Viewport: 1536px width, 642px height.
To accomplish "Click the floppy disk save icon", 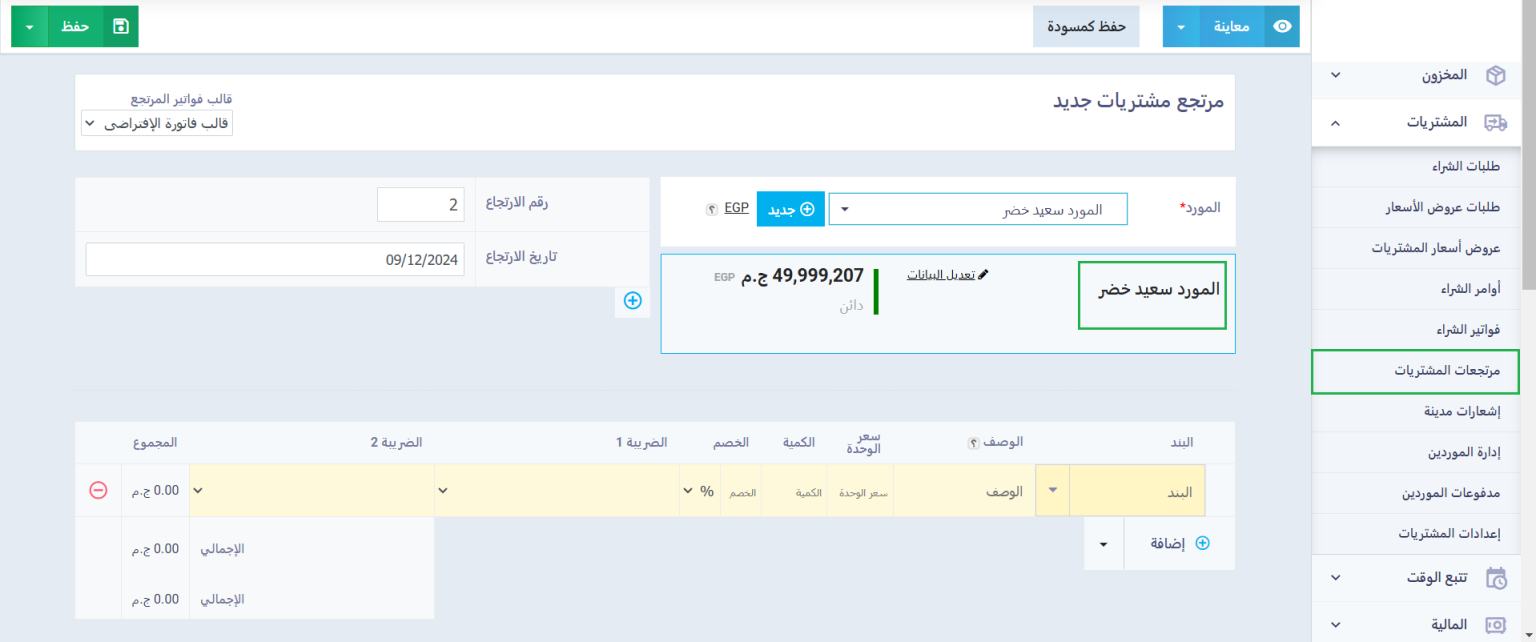I will 120,27.
